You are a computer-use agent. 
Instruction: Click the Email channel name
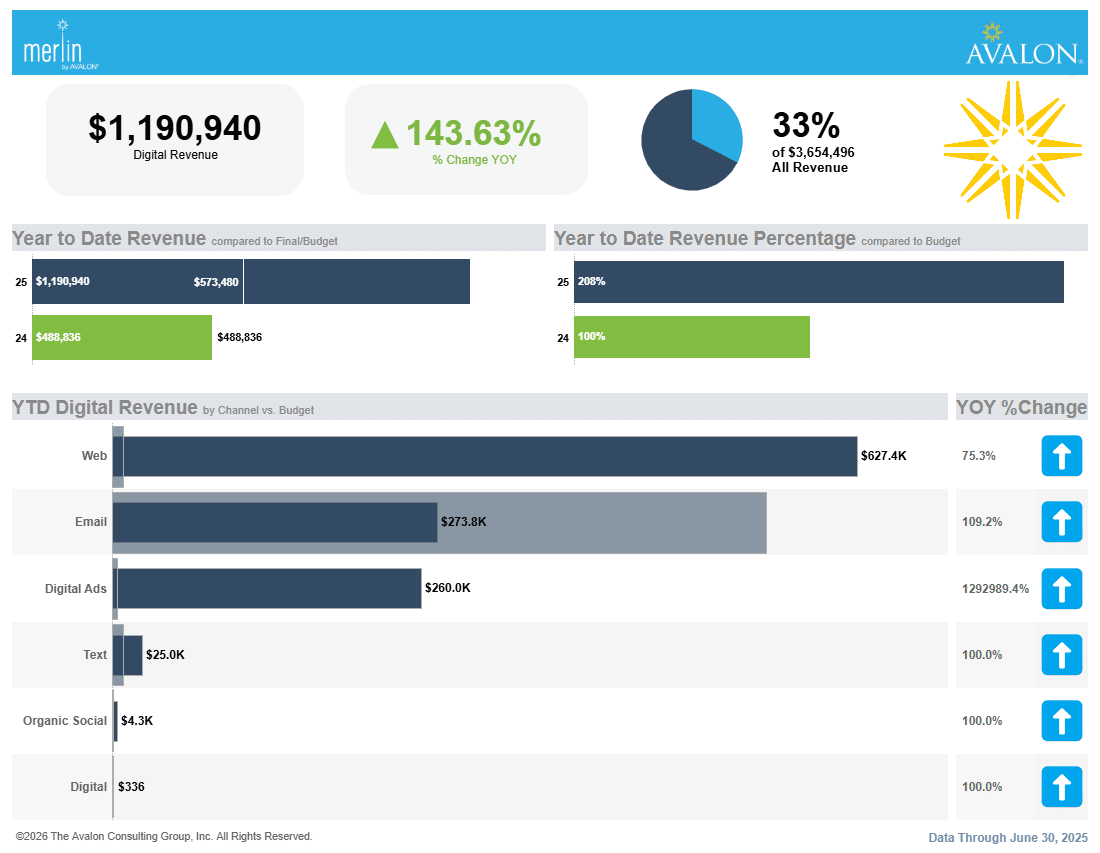pos(91,522)
